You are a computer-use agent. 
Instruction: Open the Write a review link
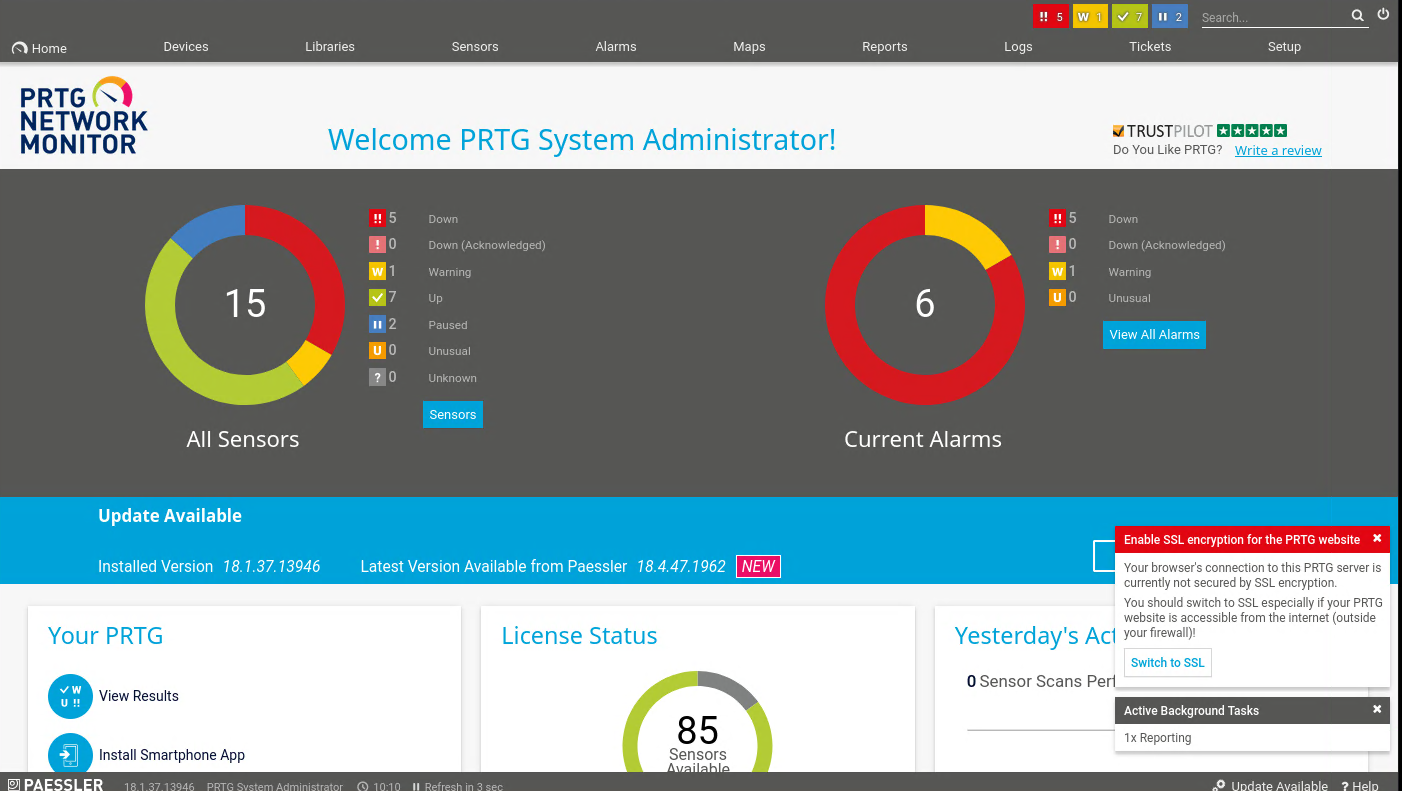(1278, 150)
